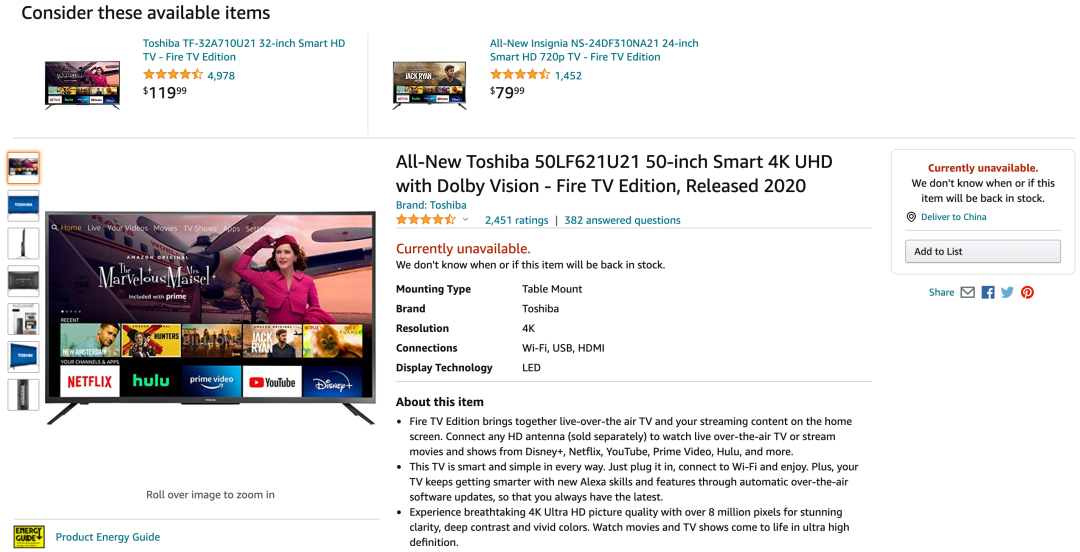
Task: Click the Add to List button
Action: 982,251
